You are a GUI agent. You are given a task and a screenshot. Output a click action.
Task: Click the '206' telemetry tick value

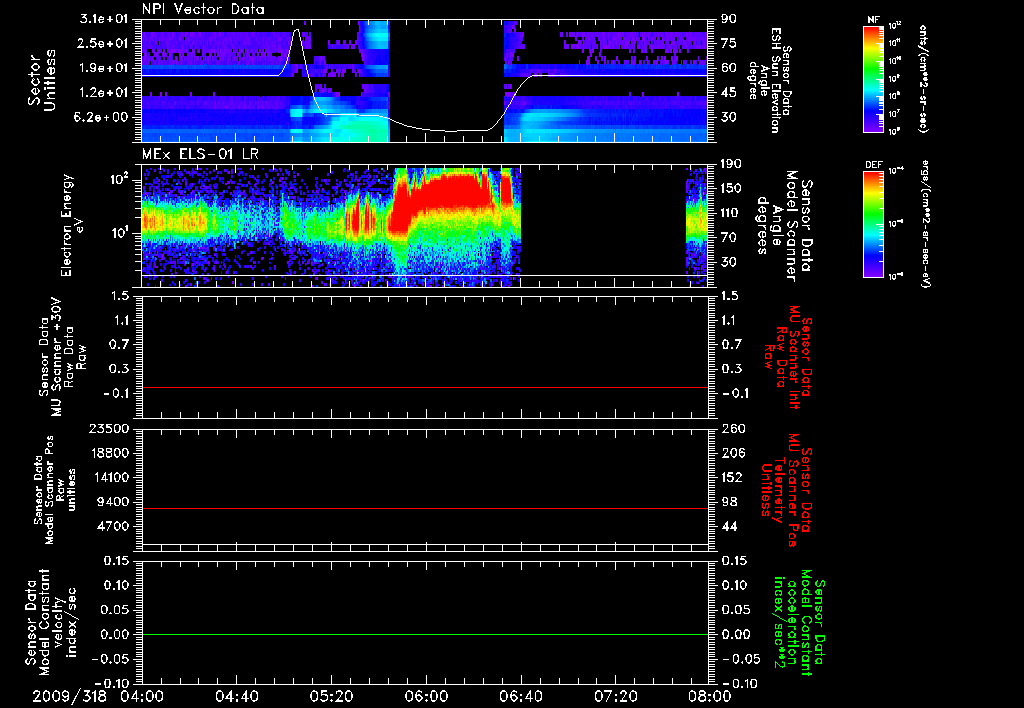pyautogui.click(x=732, y=453)
